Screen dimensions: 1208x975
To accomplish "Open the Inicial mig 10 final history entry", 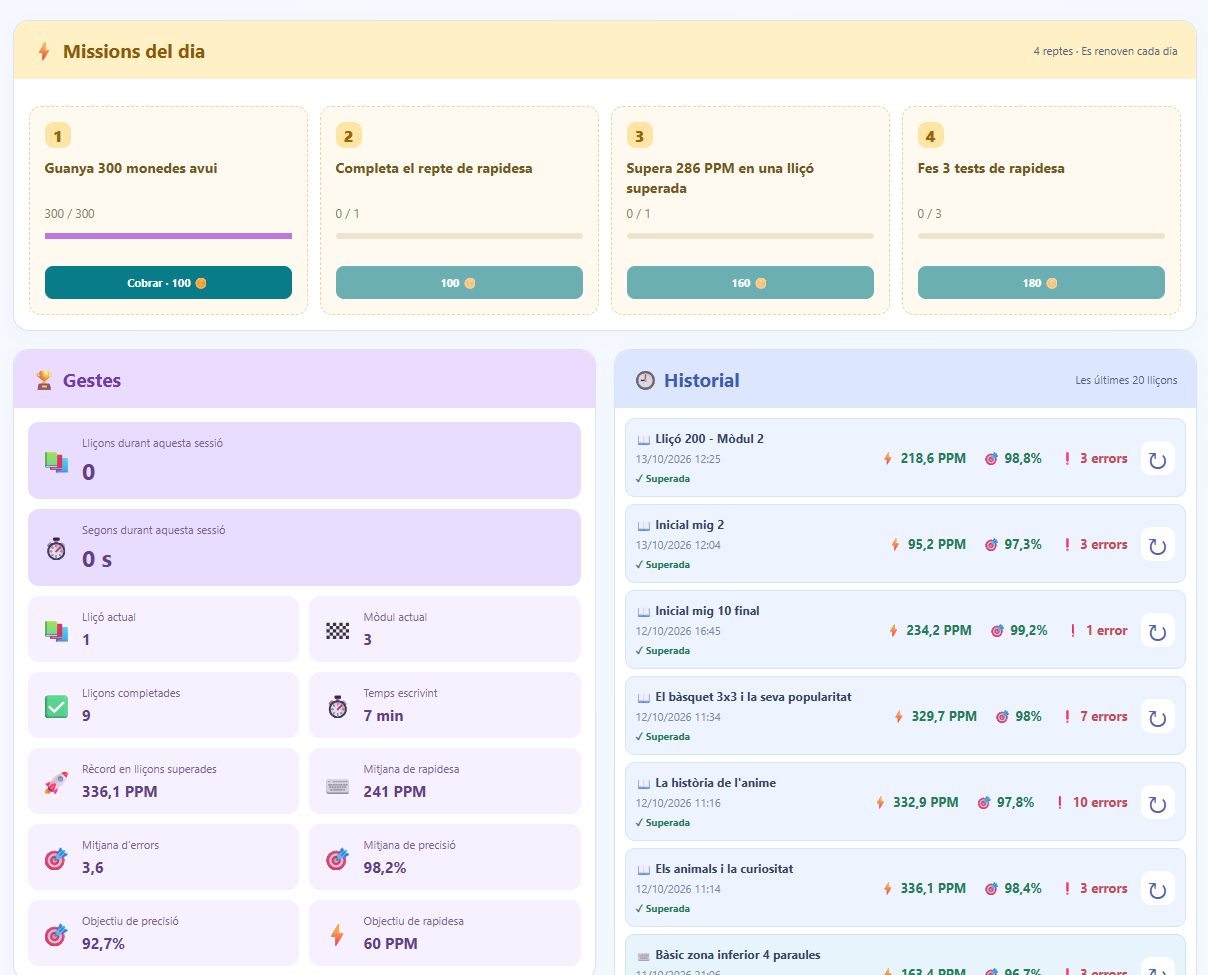I will pos(905,630).
